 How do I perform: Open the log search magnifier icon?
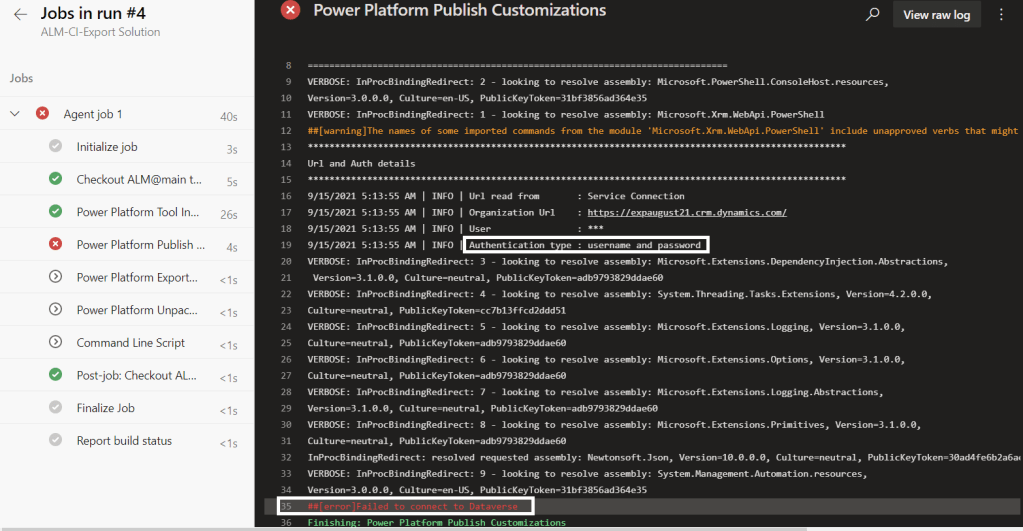[x=873, y=15]
